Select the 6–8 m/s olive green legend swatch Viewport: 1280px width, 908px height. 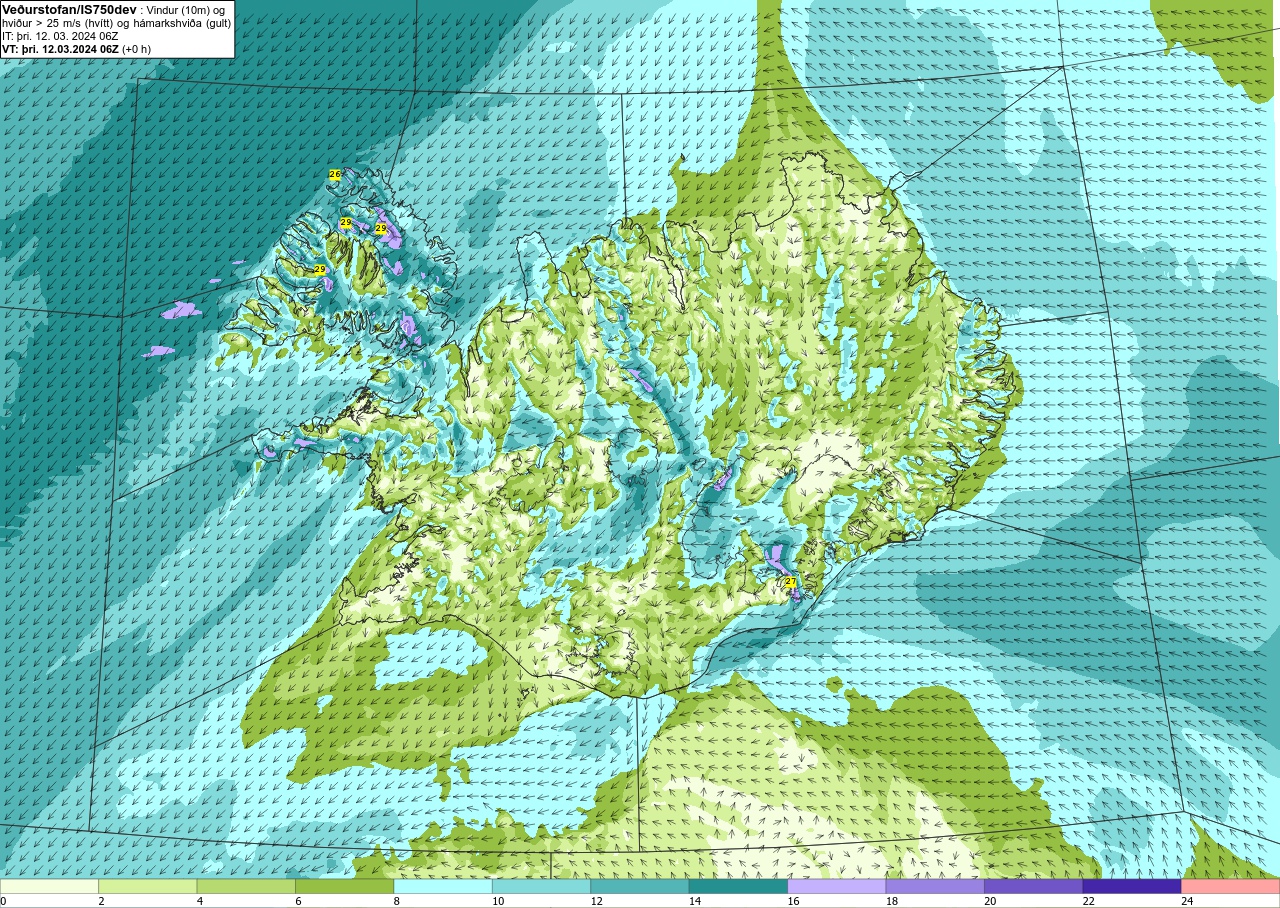[344, 886]
